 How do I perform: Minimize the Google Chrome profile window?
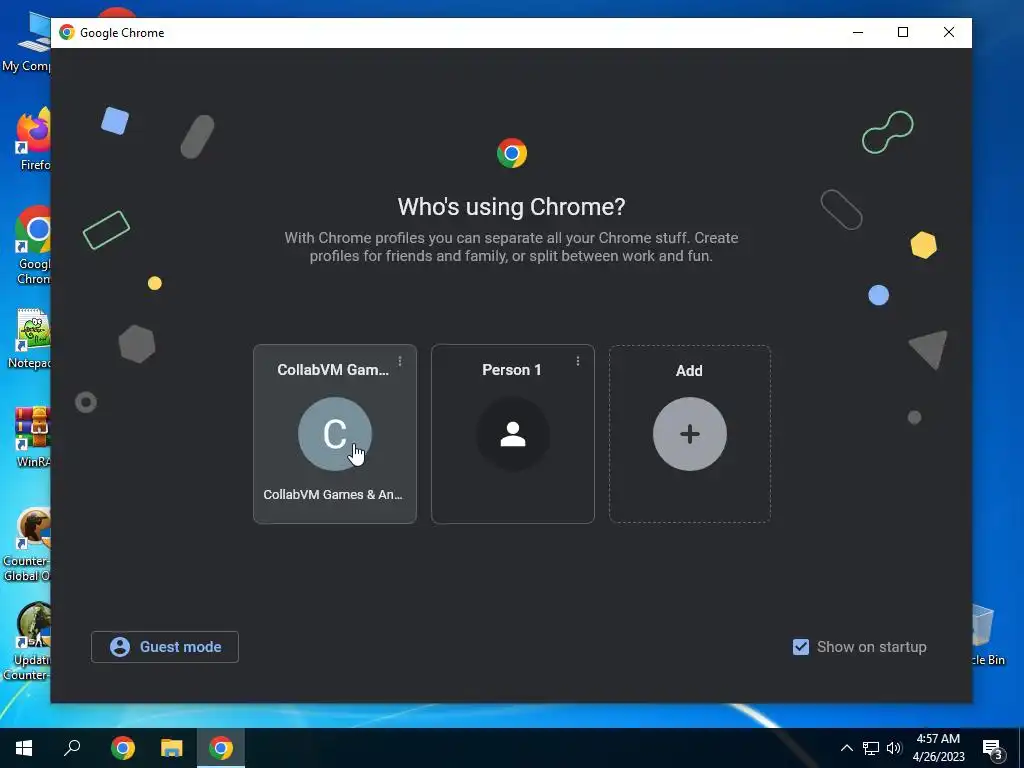858,33
